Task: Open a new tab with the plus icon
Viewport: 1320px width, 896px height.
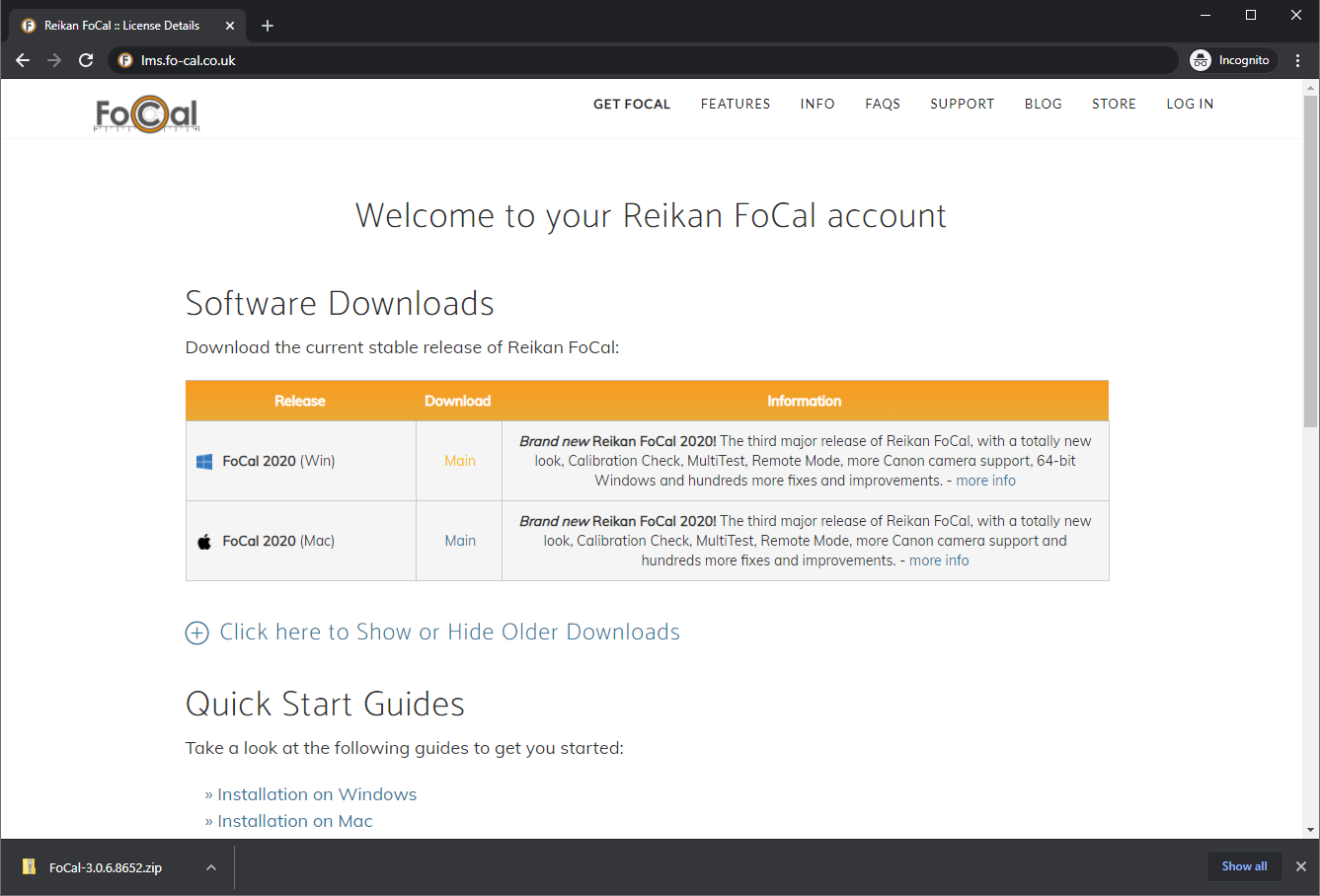Action: [x=267, y=26]
